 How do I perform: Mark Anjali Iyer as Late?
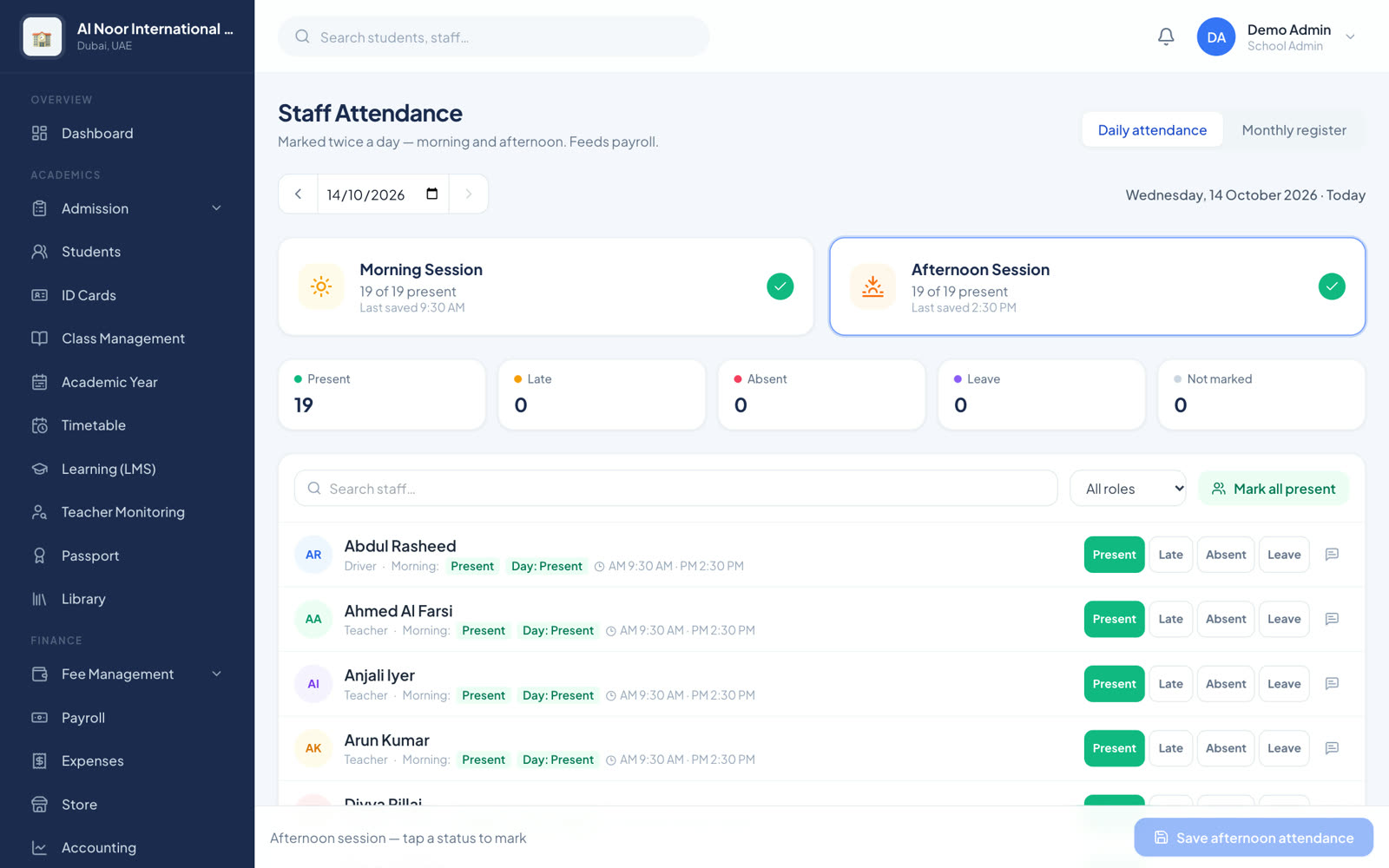click(x=1170, y=684)
